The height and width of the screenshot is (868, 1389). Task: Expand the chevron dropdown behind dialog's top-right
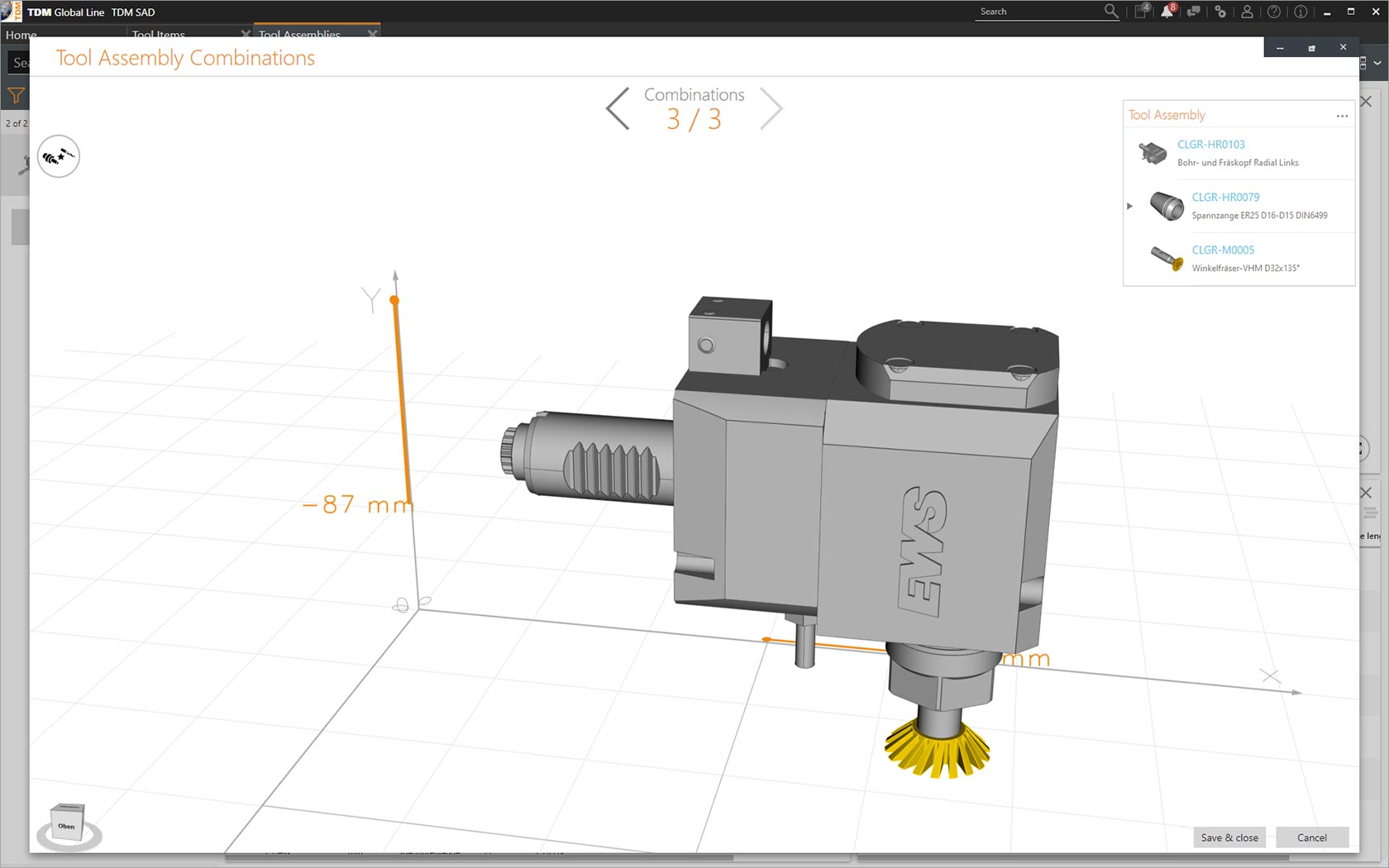(1377, 63)
